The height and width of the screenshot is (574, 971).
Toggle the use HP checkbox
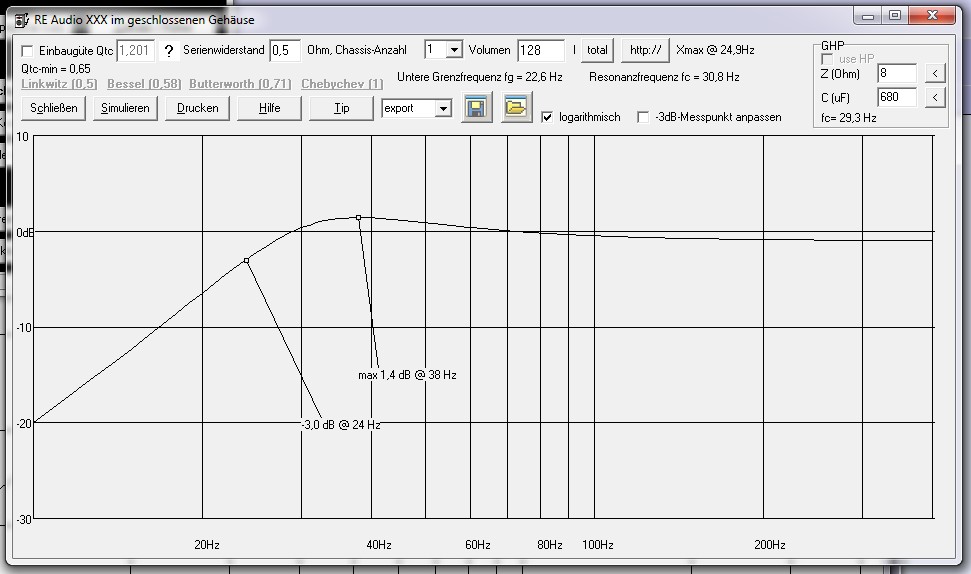(827, 59)
